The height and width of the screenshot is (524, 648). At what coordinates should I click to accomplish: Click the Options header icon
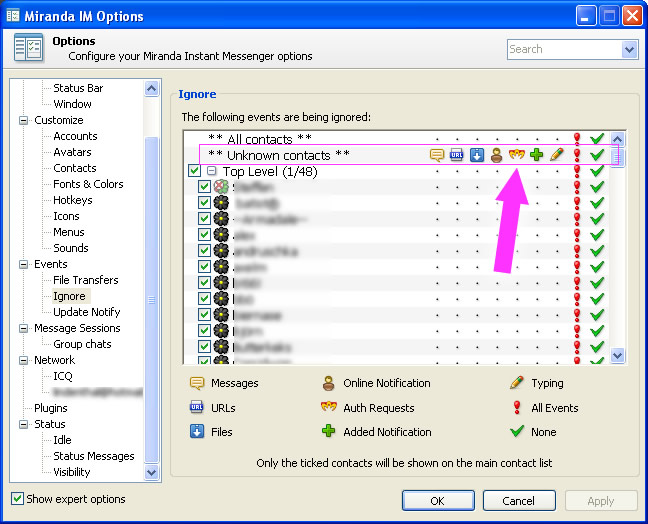click(28, 48)
